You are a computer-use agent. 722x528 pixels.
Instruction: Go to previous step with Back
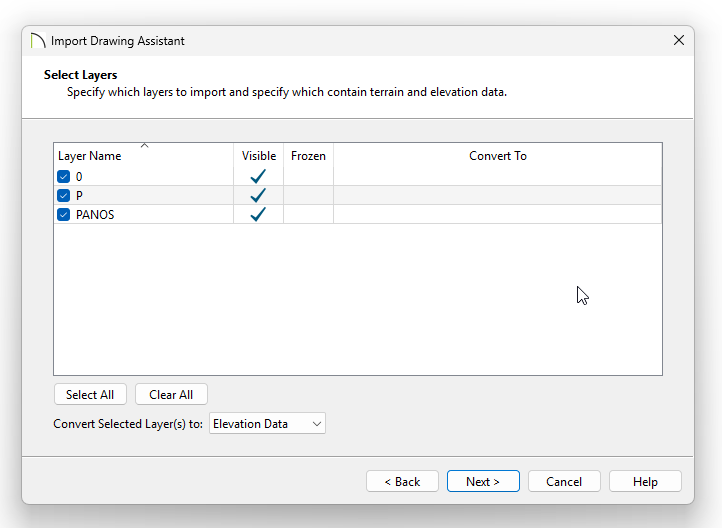coord(402,481)
